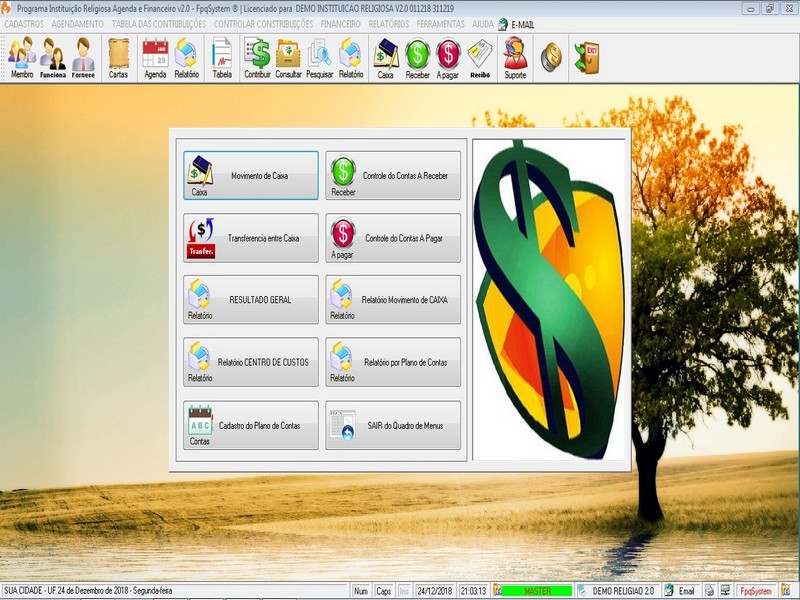
Task: Open the FINANCEIRO menu
Action: (340, 24)
